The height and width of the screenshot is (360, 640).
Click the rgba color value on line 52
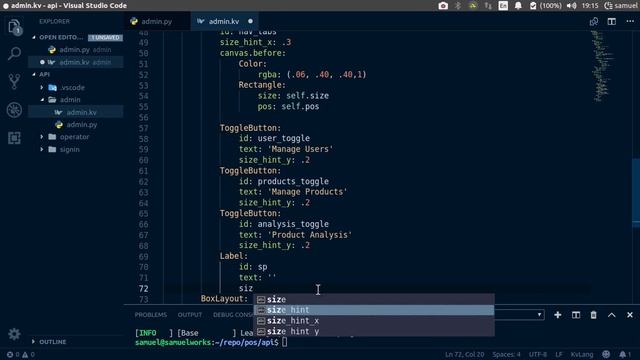tap(327, 74)
